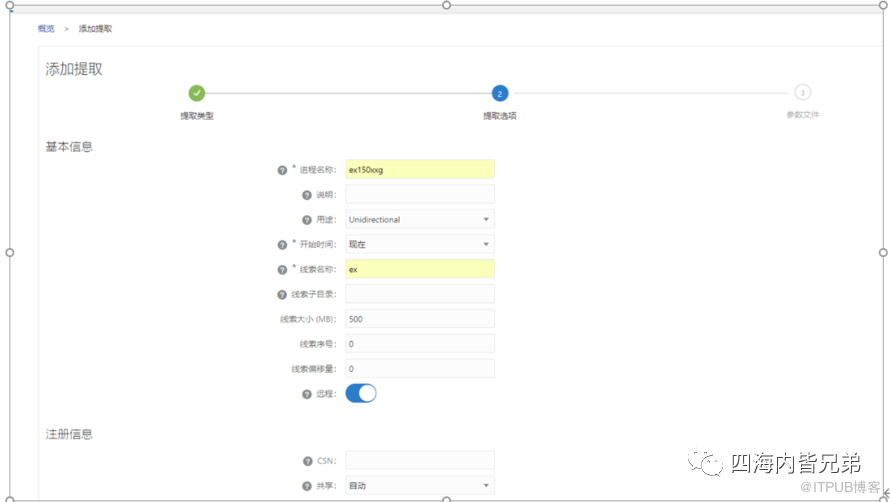The height and width of the screenshot is (502, 890).
Task: Open help icon for 说明
Action: pos(307,195)
